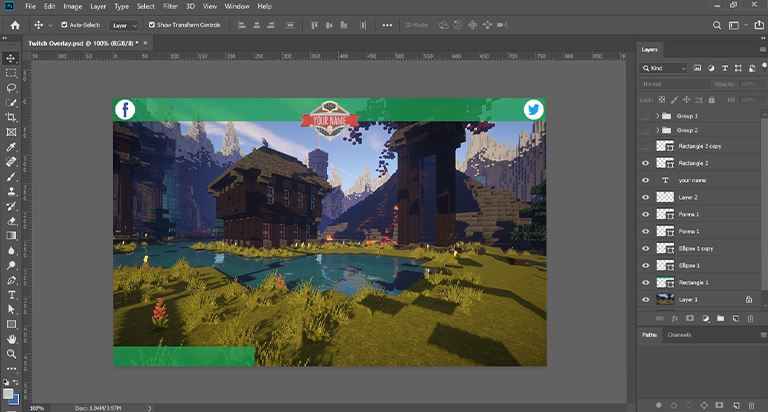The height and width of the screenshot is (412, 768).
Task: Open the Kind filter dropdown
Action: [663, 68]
